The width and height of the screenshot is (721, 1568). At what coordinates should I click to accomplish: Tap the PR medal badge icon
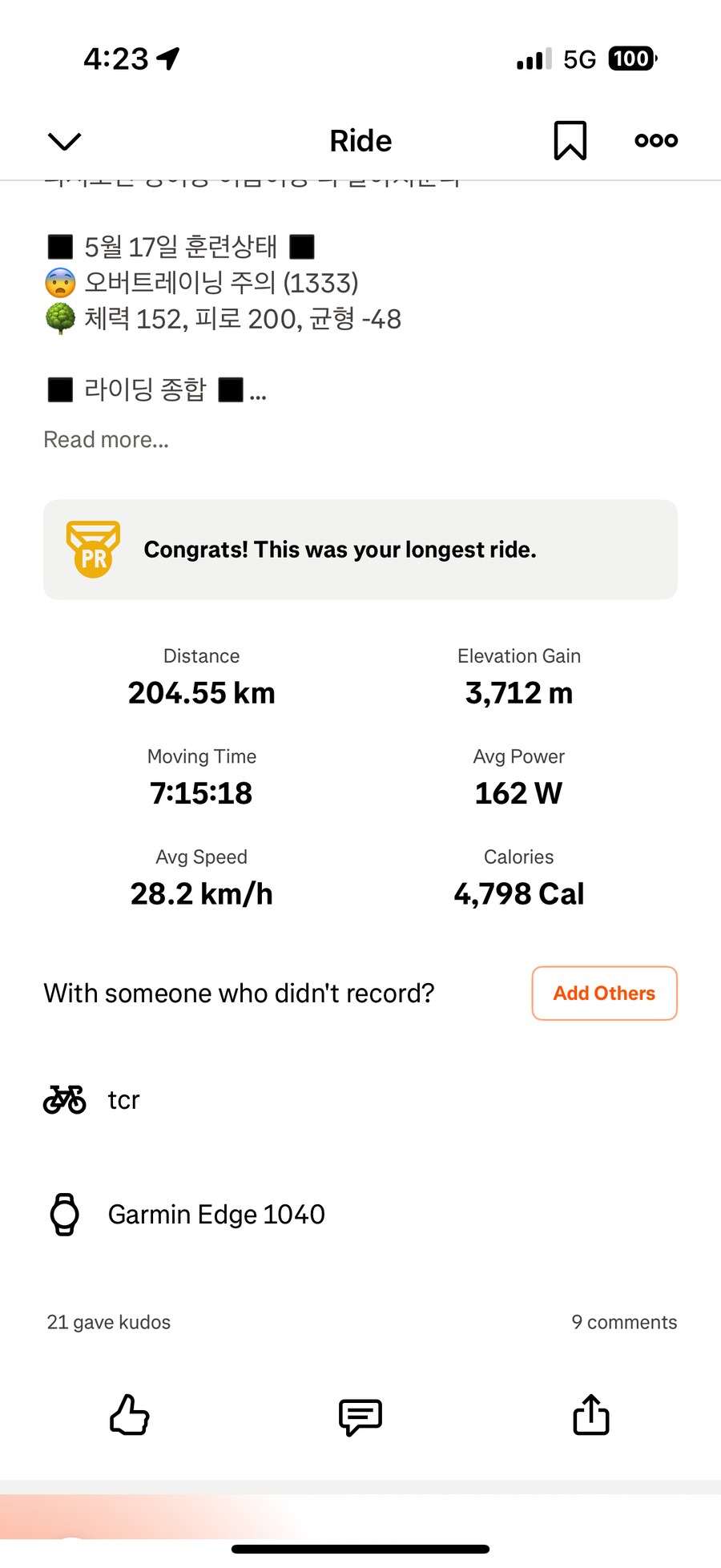[93, 550]
